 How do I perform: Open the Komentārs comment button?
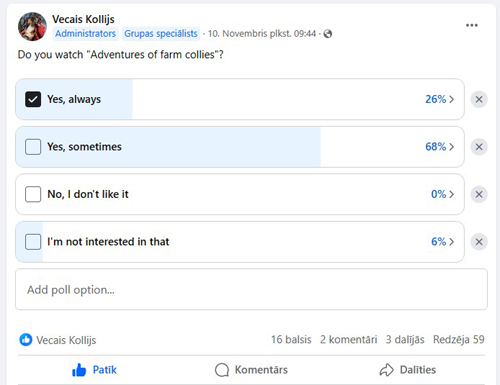251,370
